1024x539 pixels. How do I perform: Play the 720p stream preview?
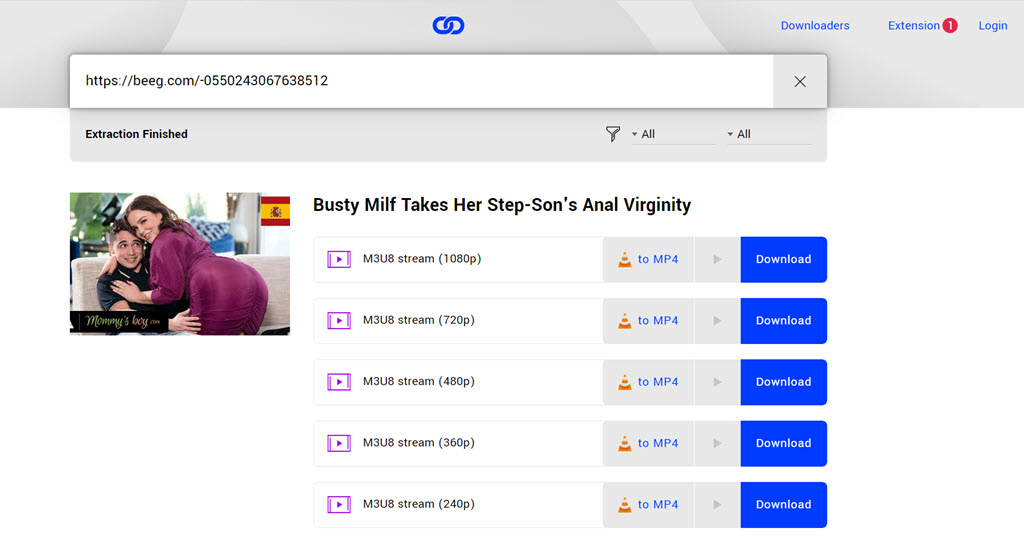pos(717,321)
